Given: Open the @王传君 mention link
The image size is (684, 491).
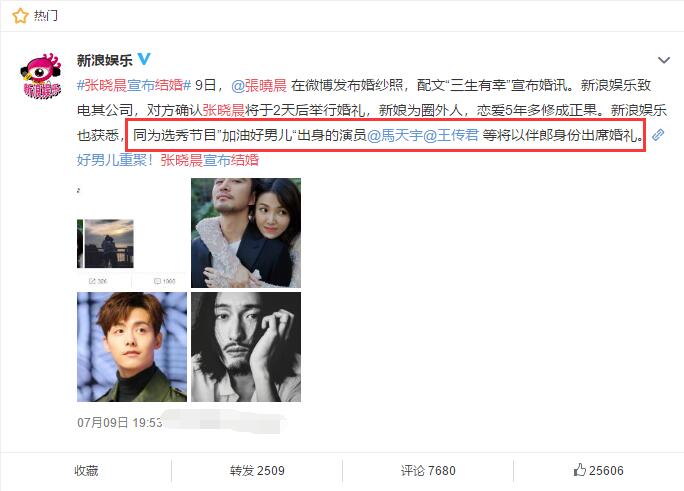Looking at the screenshot, I should point(451,136).
